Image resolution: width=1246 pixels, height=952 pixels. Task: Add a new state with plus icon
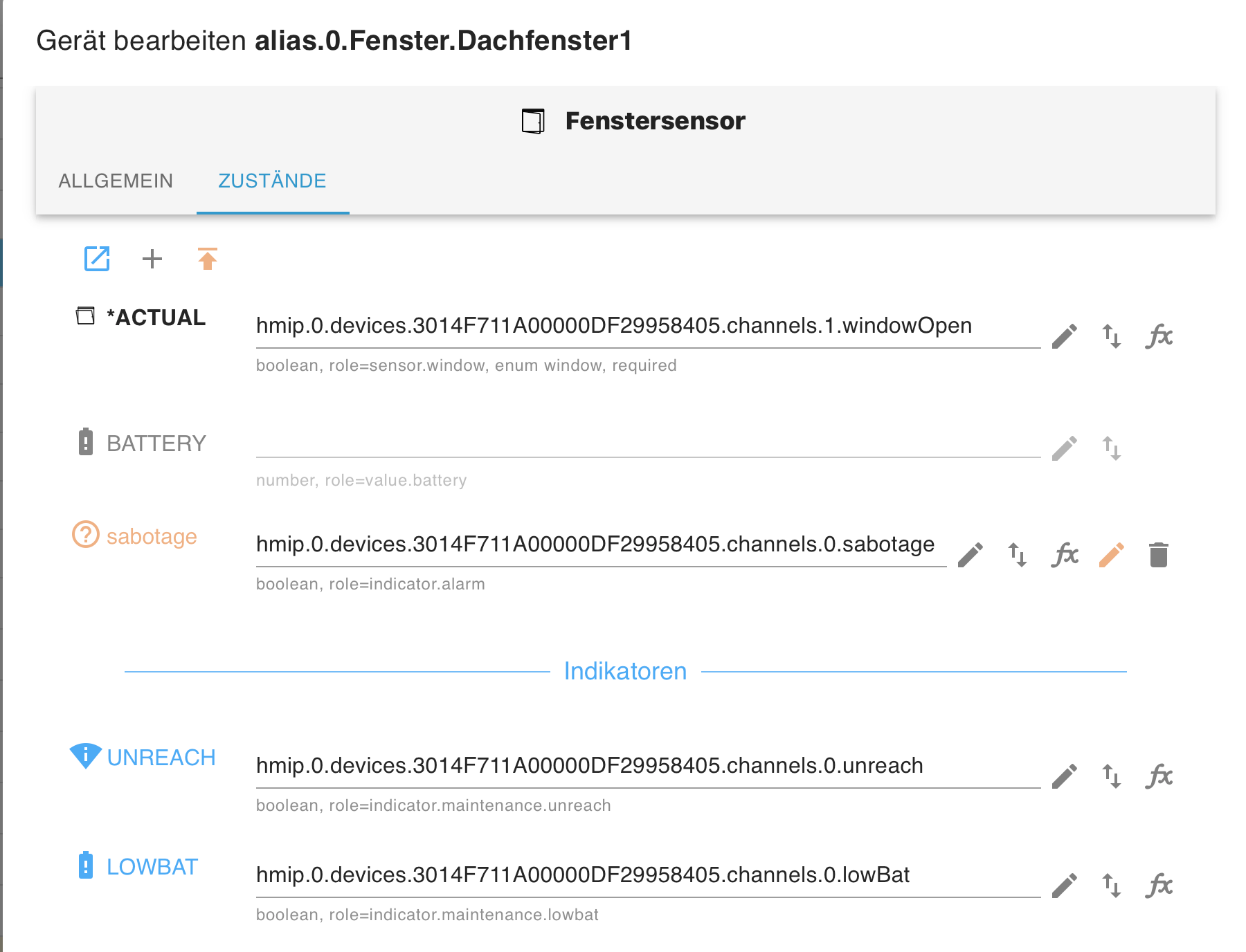pyautogui.click(x=152, y=259)
